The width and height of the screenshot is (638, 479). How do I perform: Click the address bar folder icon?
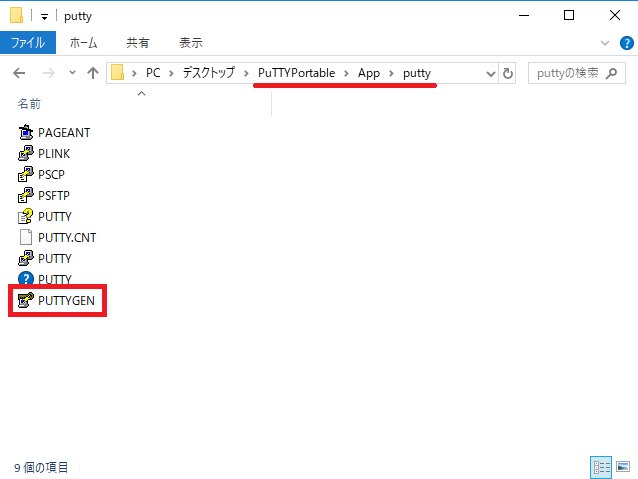pyautogui.click(x=118, y=73)
